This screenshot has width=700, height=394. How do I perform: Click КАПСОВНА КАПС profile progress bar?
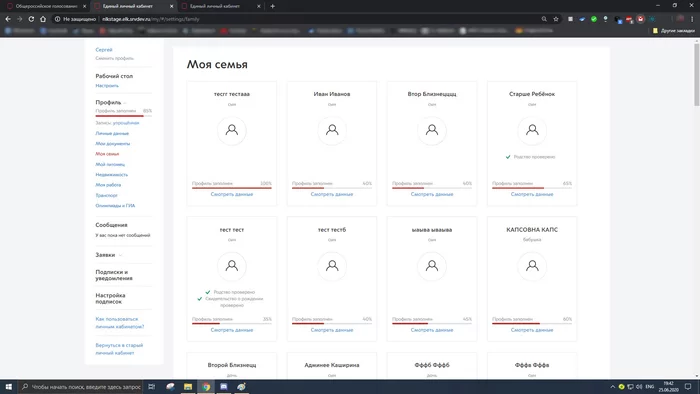tap(532, 323)
